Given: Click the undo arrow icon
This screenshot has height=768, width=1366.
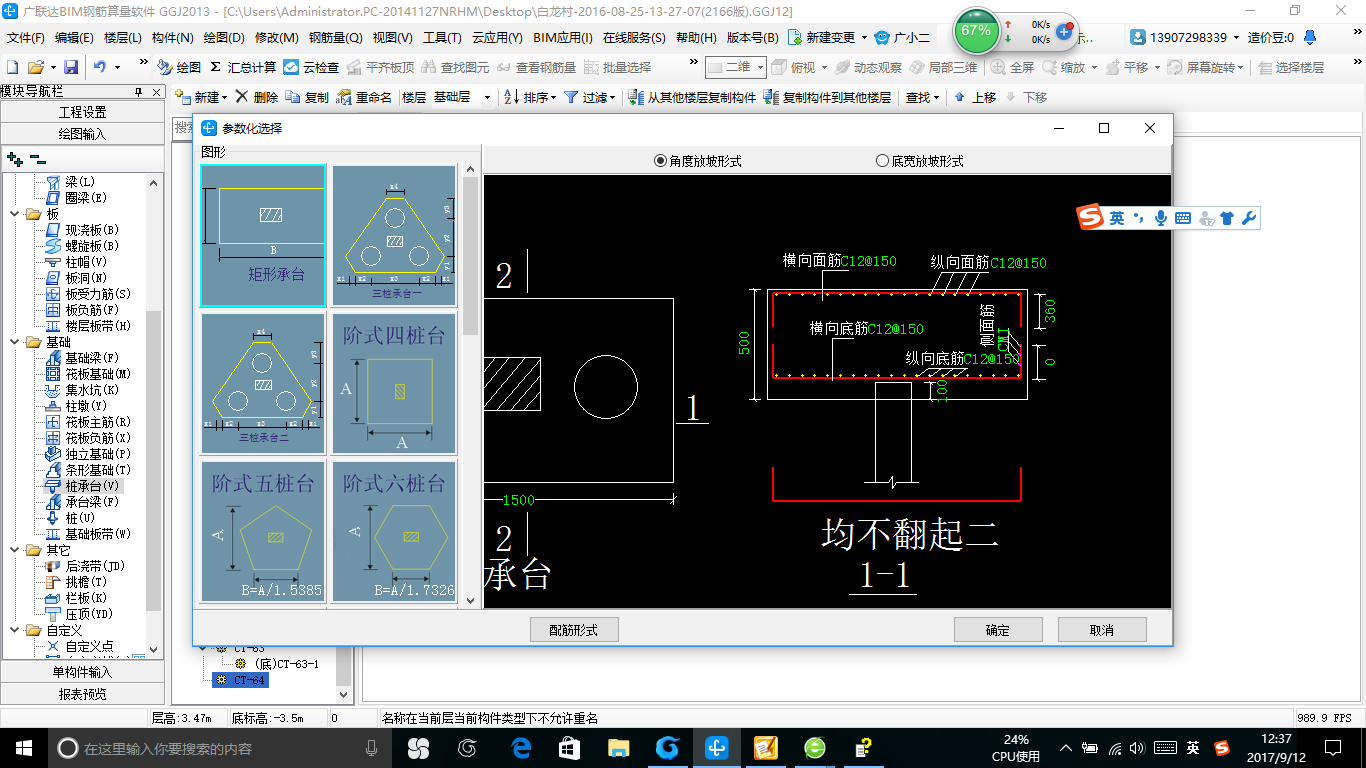Looking at the screenshot, I should pos(100,67).
